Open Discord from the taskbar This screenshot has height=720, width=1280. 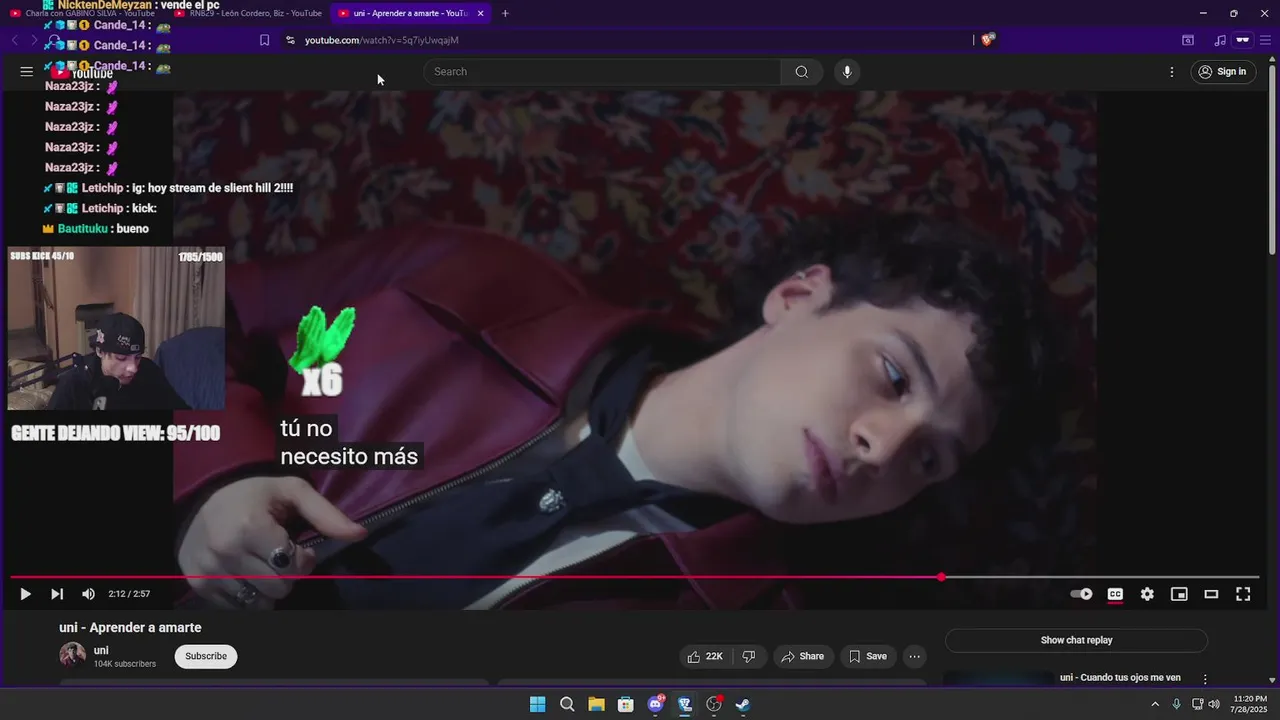pos(656,704)
